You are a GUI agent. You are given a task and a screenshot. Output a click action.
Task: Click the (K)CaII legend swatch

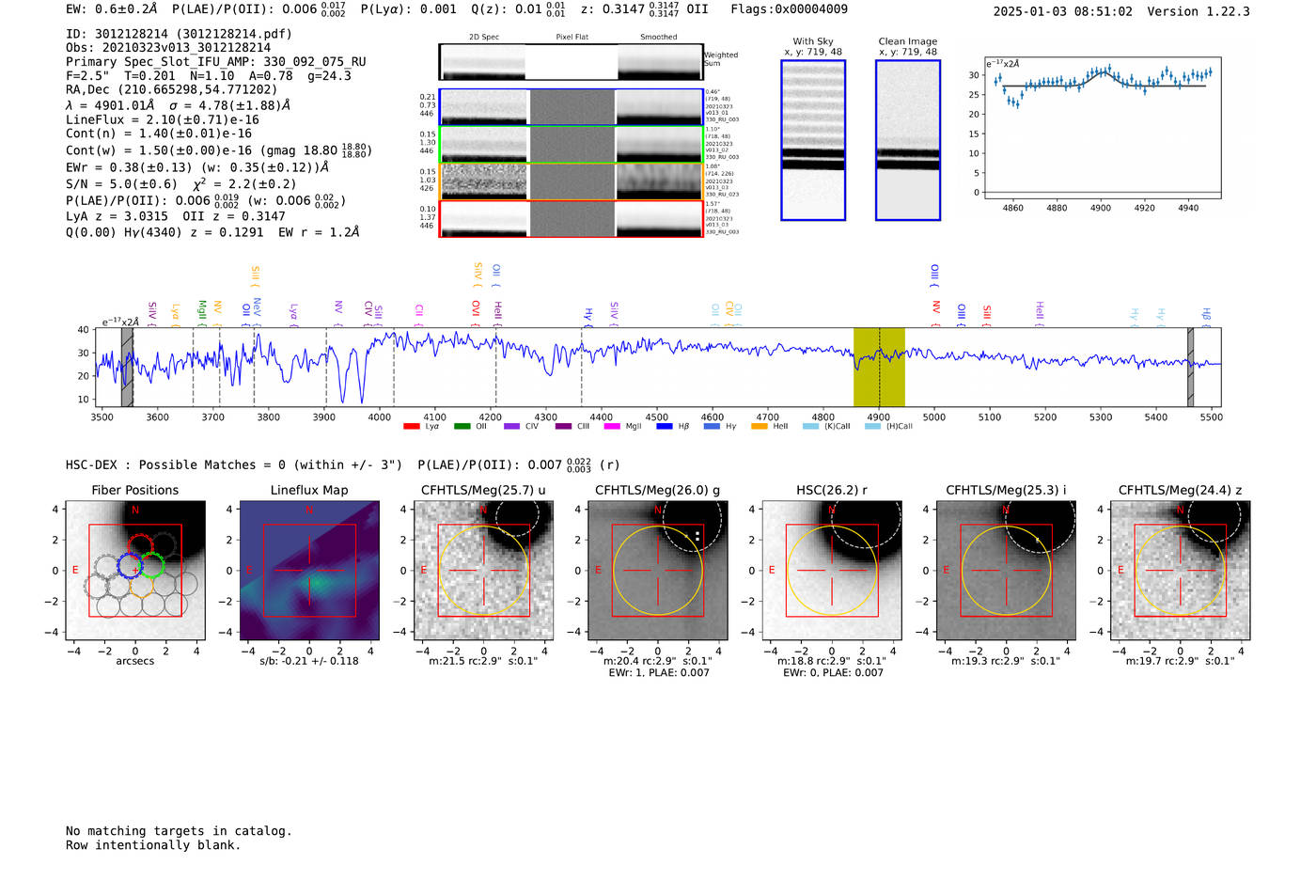[810, 427]
